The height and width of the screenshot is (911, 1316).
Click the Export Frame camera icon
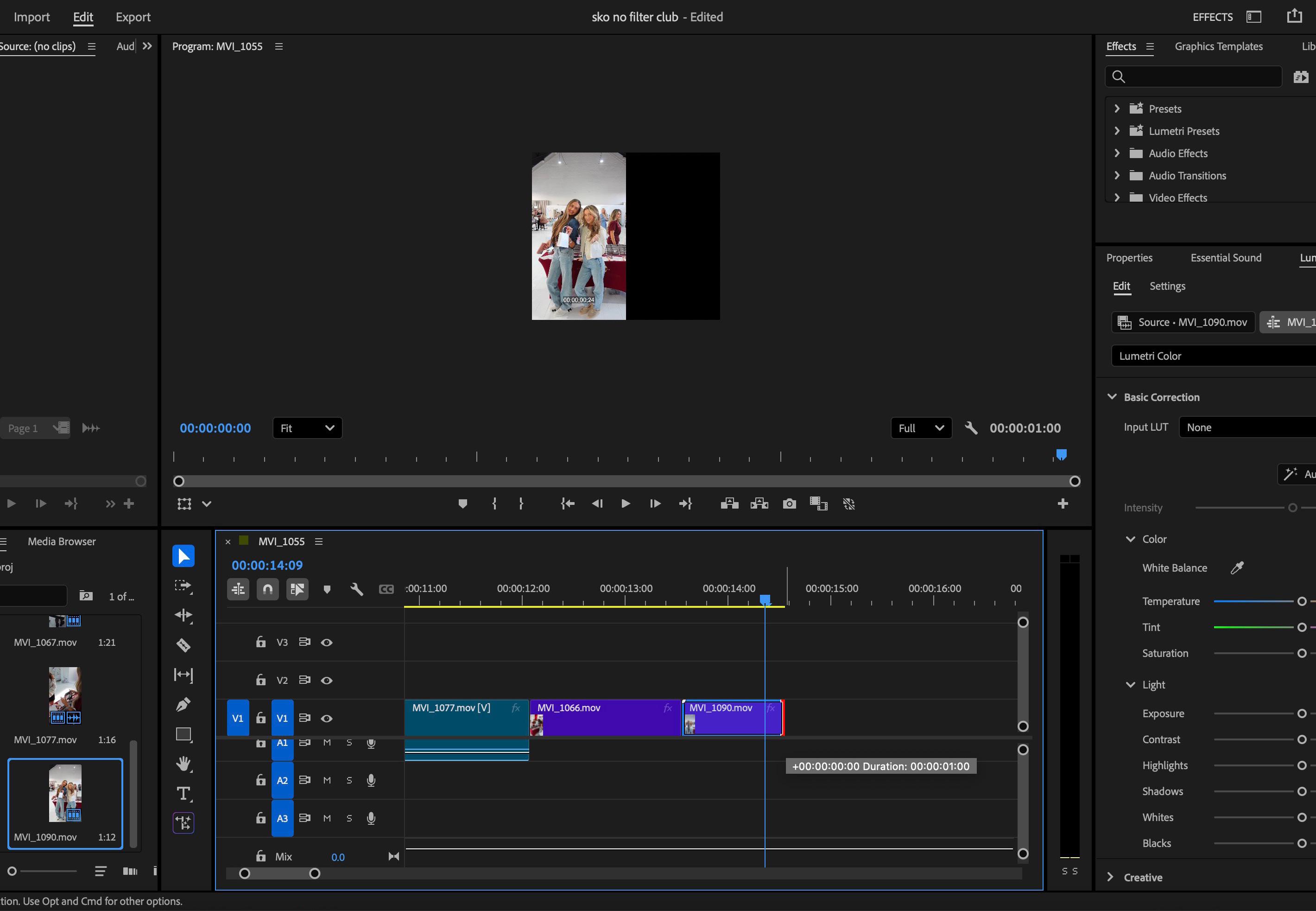789,503
